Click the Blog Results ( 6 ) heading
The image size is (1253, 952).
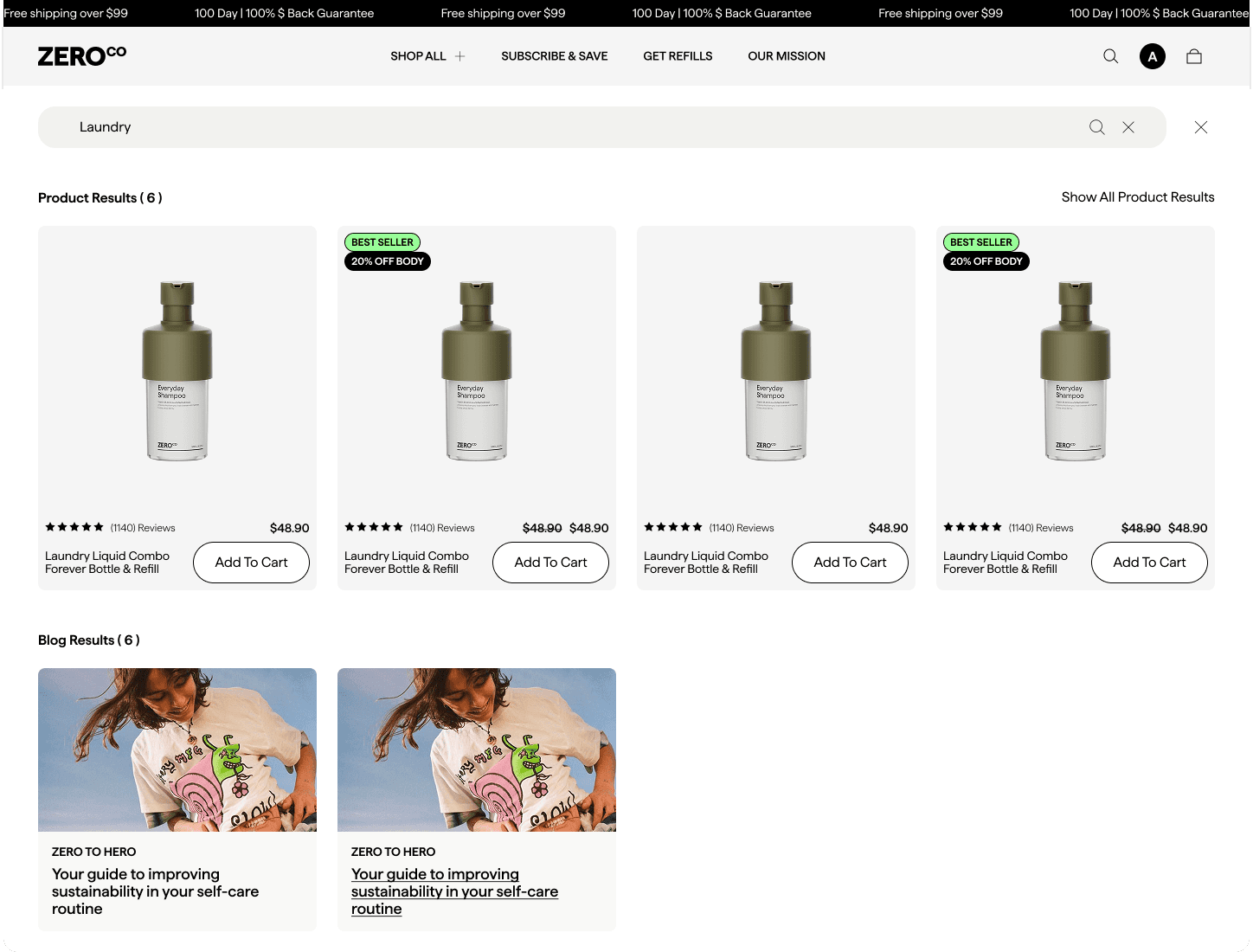89,640
